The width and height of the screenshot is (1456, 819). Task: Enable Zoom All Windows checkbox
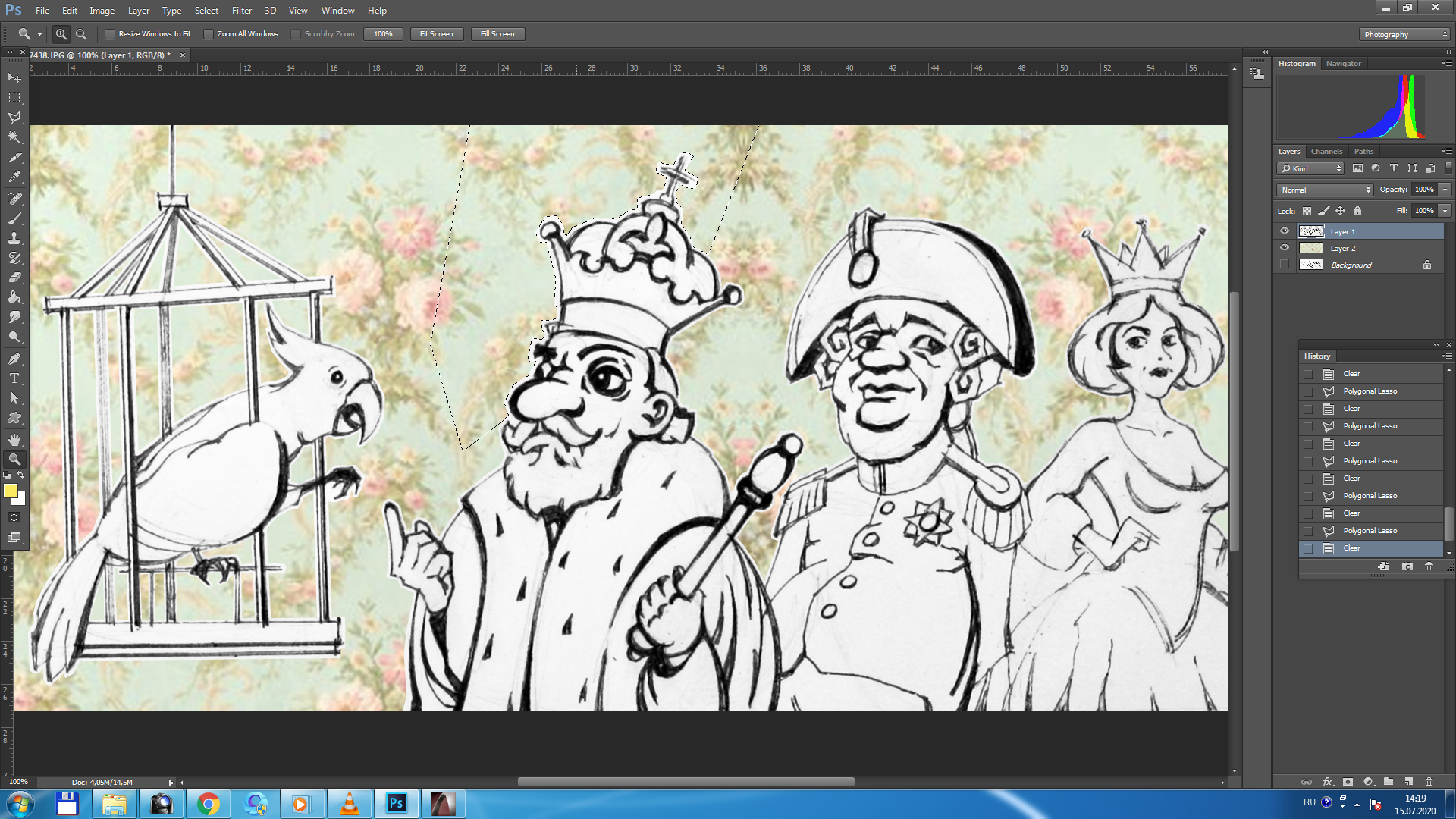209,34
